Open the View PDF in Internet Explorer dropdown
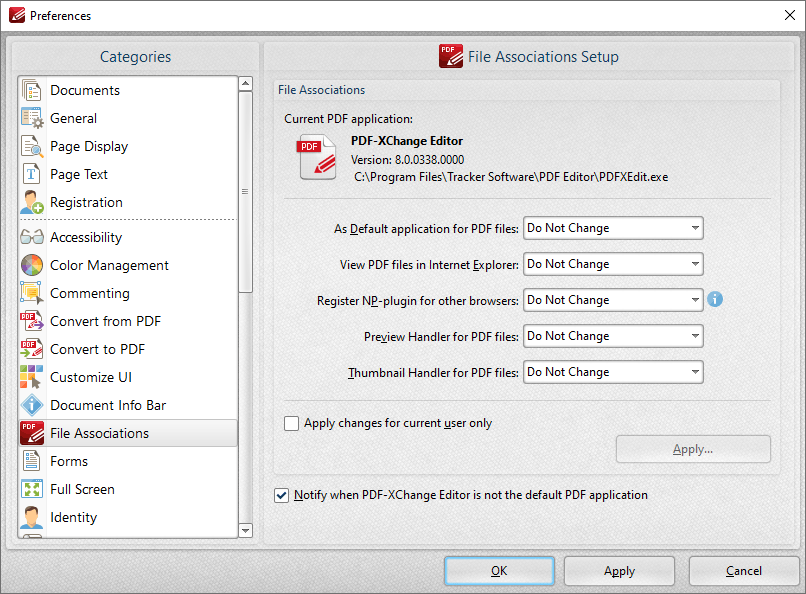The image size is (806, 594). click(x=613, y=264)
